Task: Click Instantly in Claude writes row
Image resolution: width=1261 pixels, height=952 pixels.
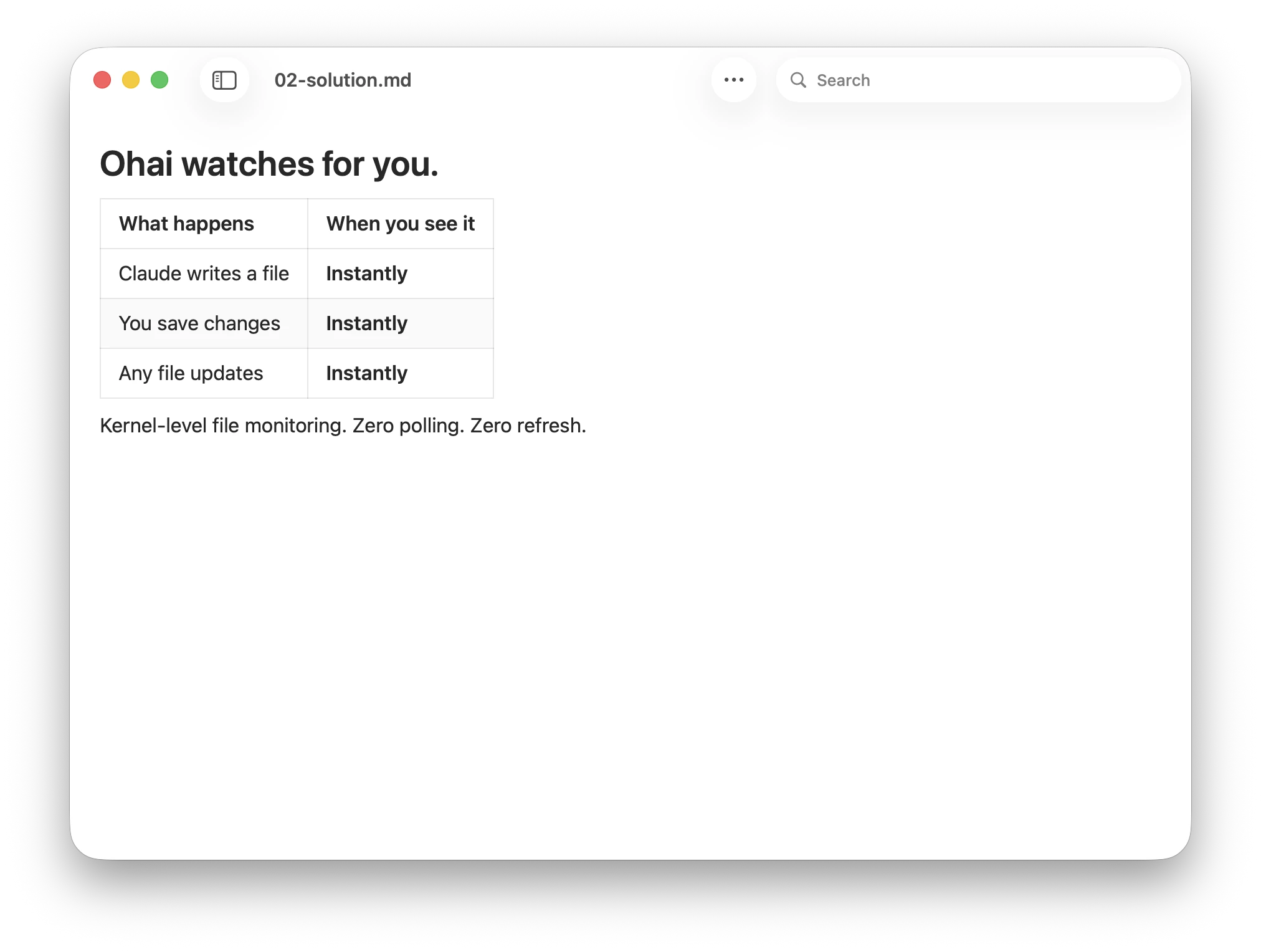Action: [x=366, y=274]
